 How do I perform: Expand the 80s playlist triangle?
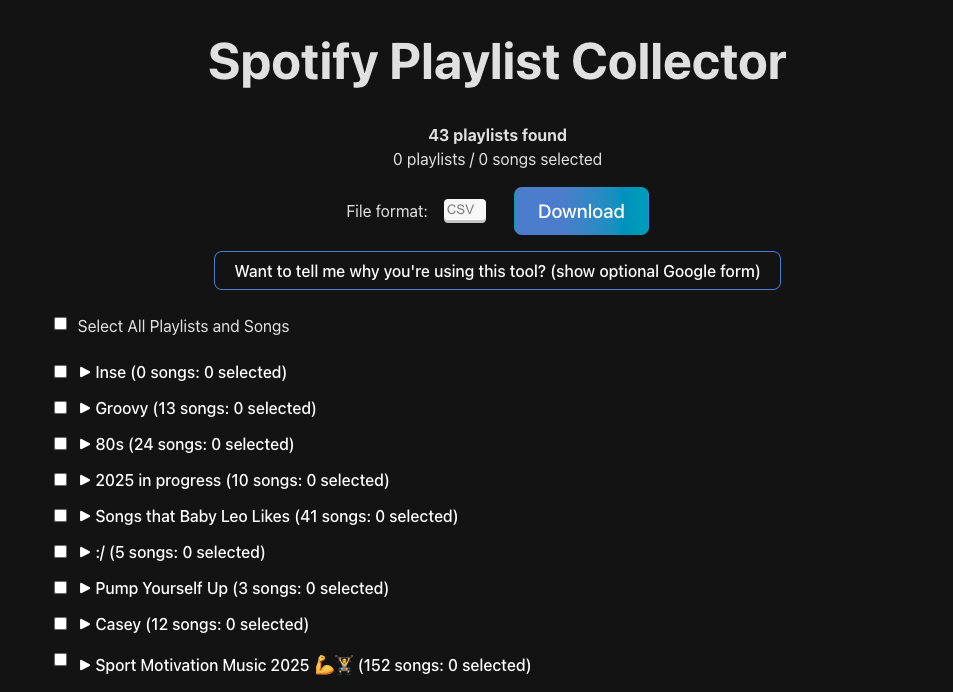[85, 444]
